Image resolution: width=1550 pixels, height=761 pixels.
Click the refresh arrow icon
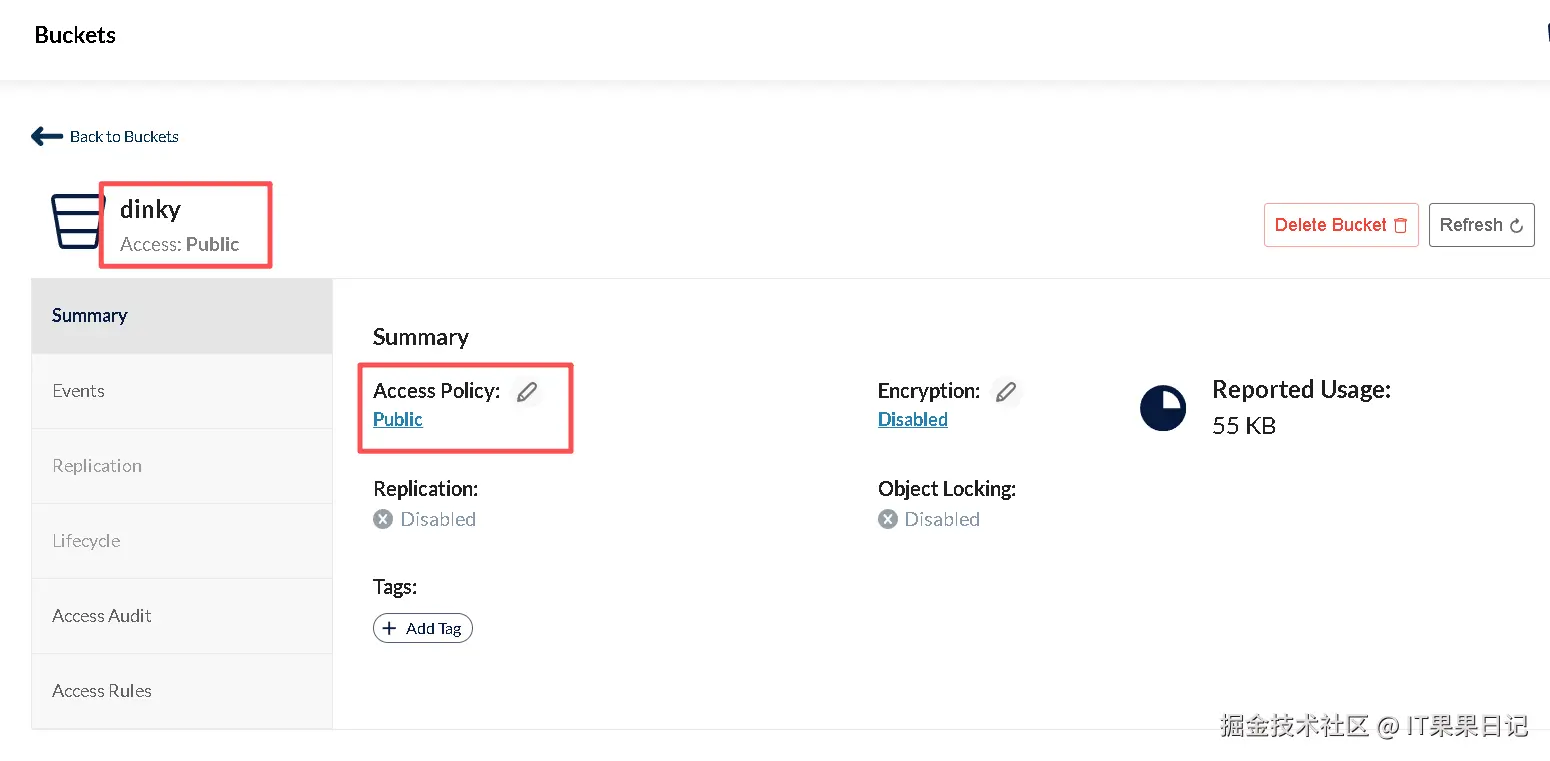tap(1516, 226)
